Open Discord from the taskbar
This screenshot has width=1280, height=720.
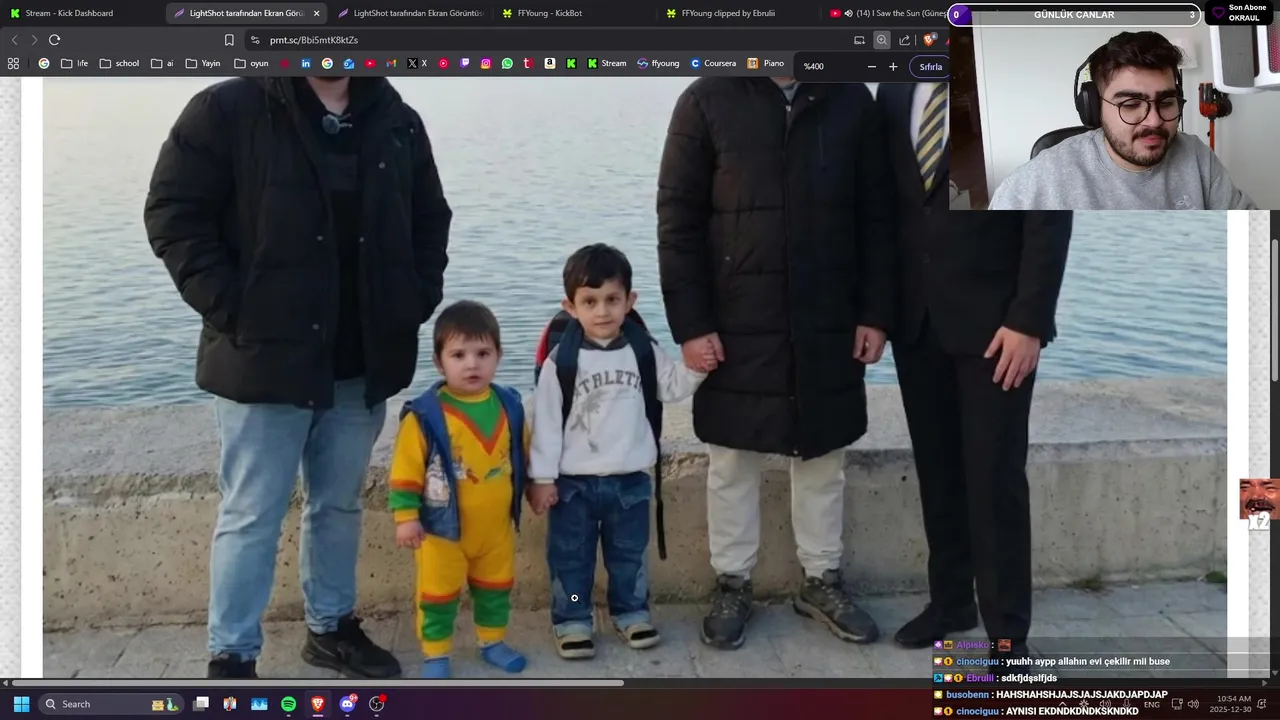(347, 704)
